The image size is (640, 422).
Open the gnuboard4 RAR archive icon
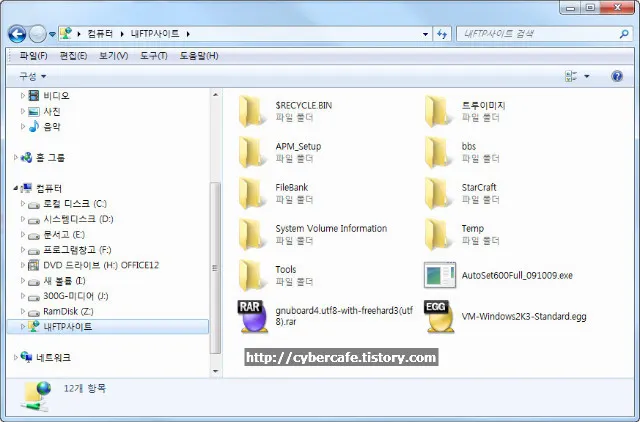pyautogui.click(x=249, y=316)
